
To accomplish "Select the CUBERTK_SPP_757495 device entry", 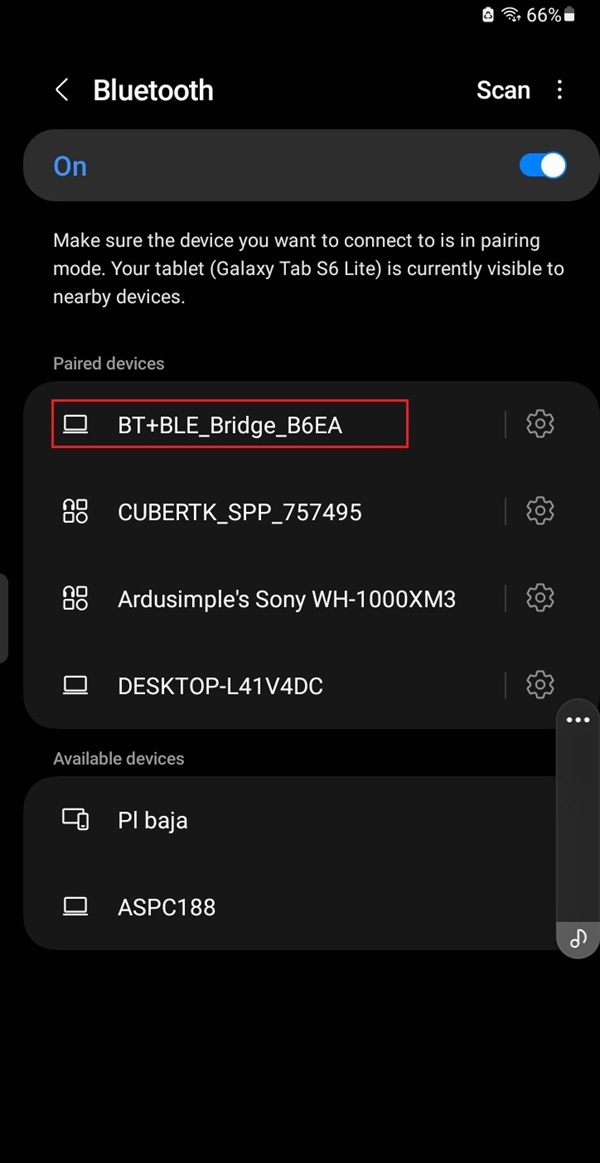I will point(240,512).
